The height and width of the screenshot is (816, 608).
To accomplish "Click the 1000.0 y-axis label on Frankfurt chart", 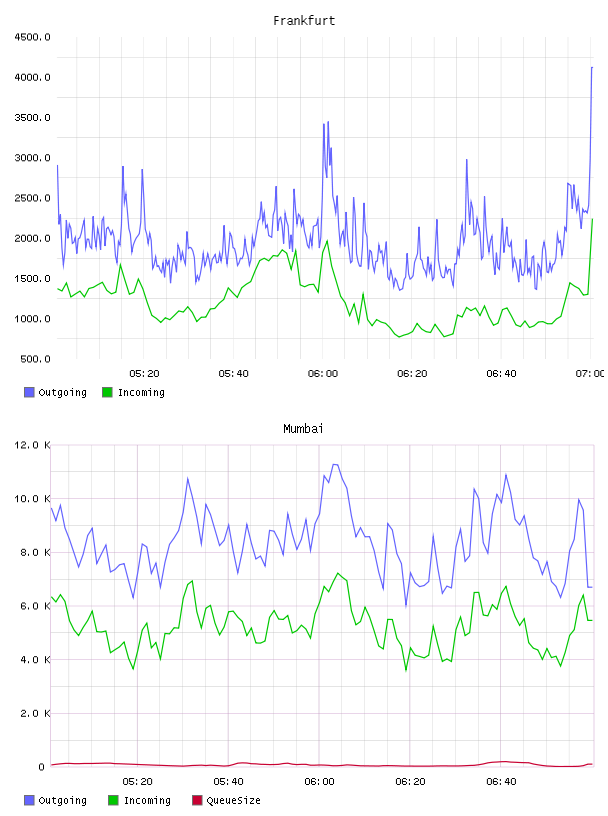I will [32, 319].
